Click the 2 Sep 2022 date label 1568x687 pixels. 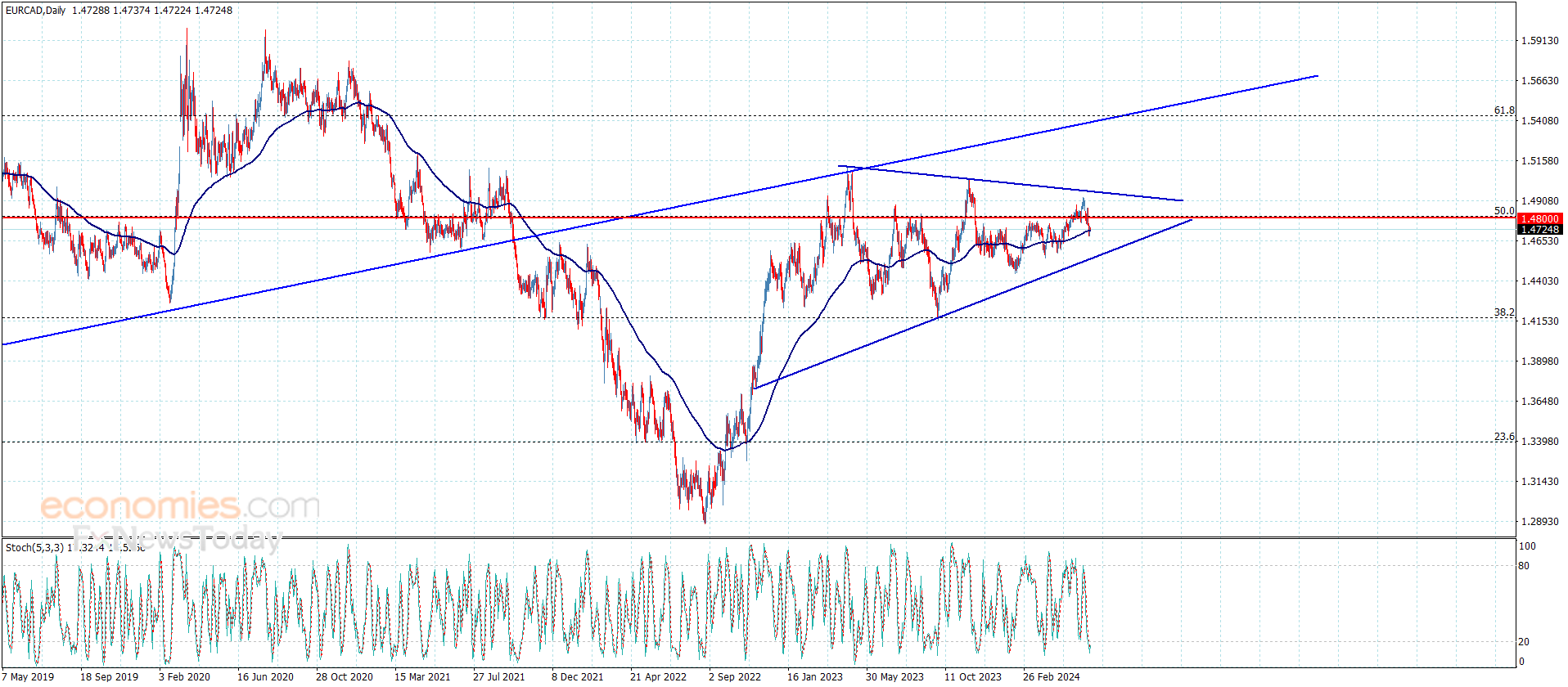tap(735, 677)
